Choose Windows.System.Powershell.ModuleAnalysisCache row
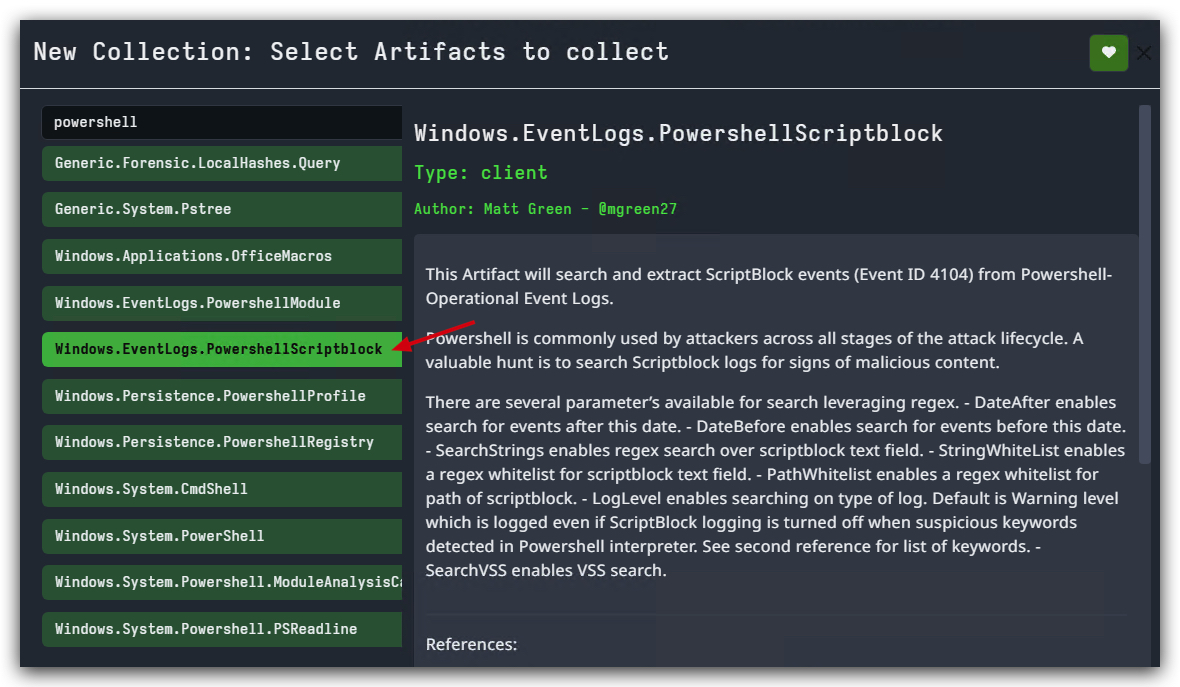Screen dimensions: 1180x687 pos(222,582)
